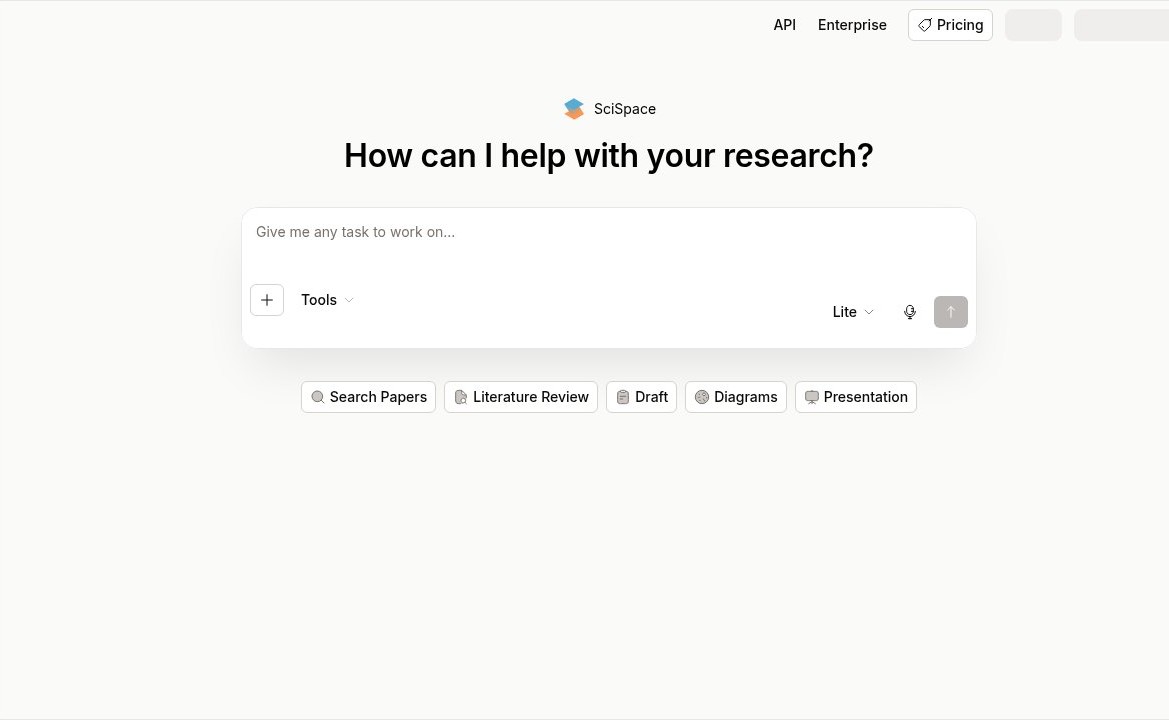The height and width of the screenshot is (720, 1169).
Task: Click the SciSpace logo icon
Action: pyautogui.click(x=574, y=109)
